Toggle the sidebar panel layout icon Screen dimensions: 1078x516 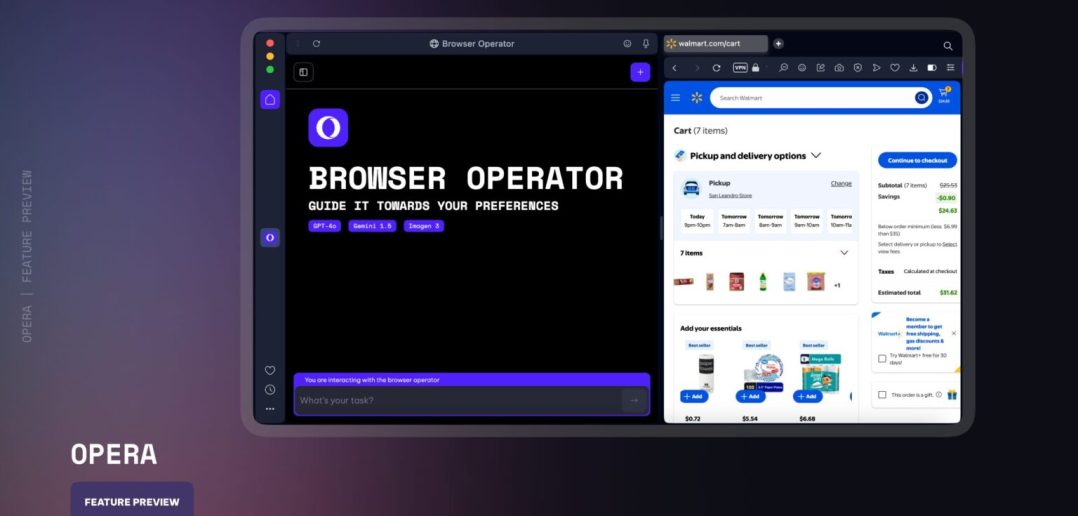(303, 72)
